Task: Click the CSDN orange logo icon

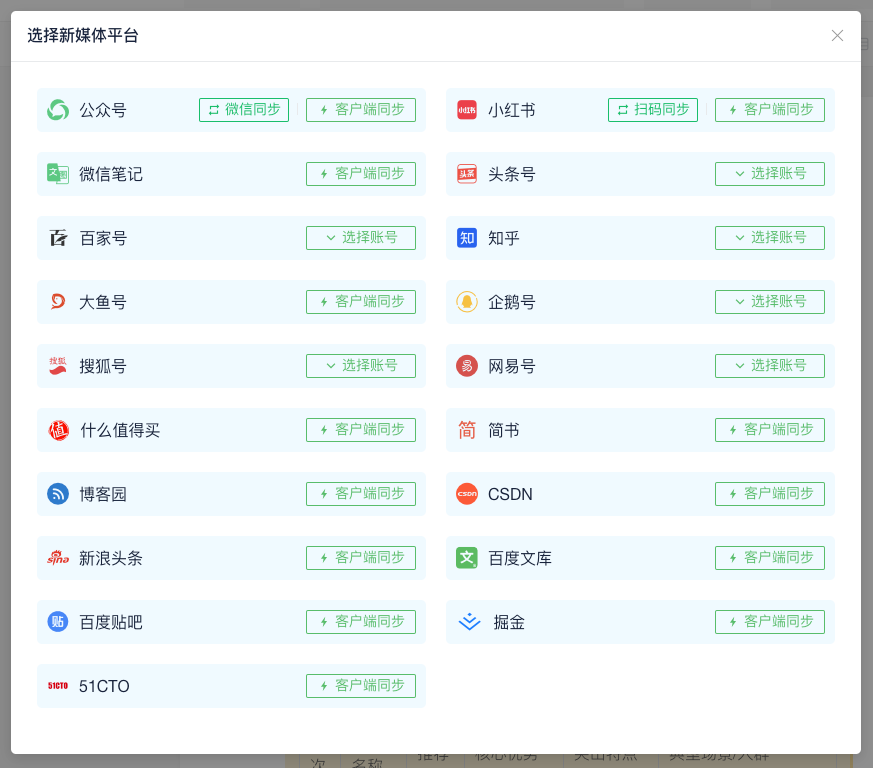Action: pyautogui.click(x=467, y=494)
